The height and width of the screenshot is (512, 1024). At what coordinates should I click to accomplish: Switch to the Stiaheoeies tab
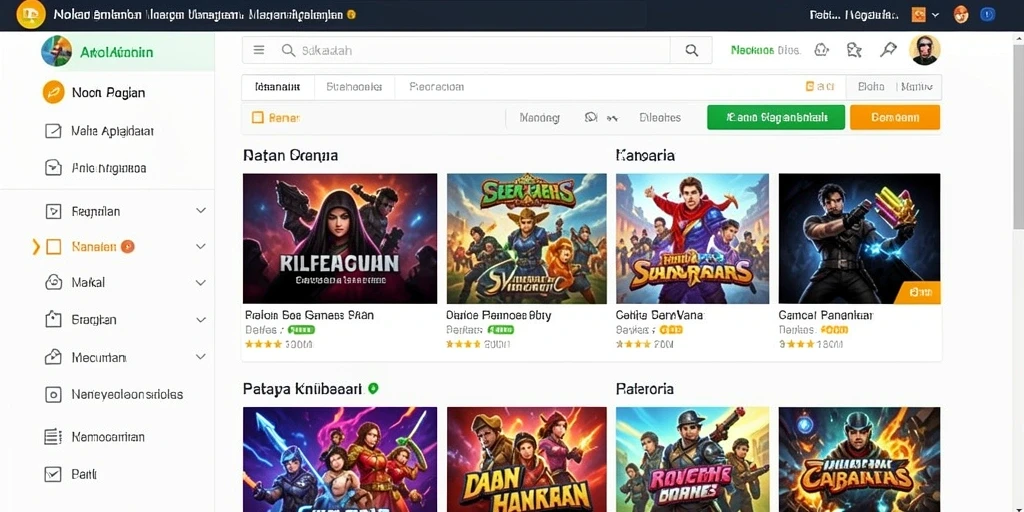click(x=354, y=86)
